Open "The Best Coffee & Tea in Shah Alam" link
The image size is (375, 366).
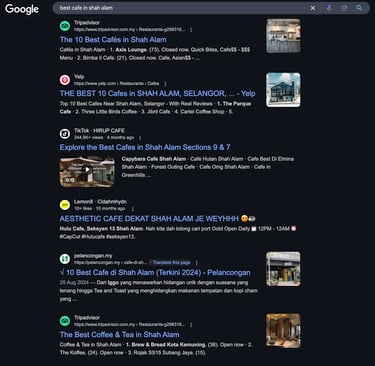coord(120,335)
